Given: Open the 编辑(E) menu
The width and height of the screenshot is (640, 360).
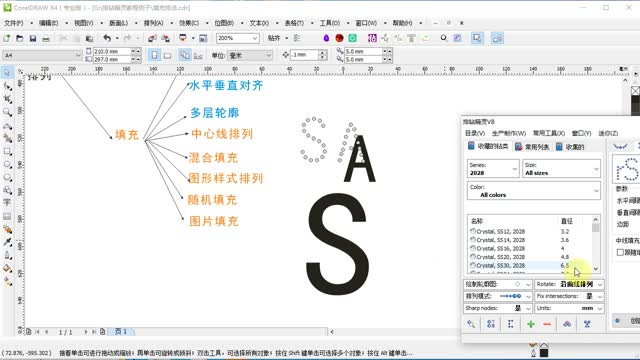Looking at the screenshot, I should [x=48, y=23].
